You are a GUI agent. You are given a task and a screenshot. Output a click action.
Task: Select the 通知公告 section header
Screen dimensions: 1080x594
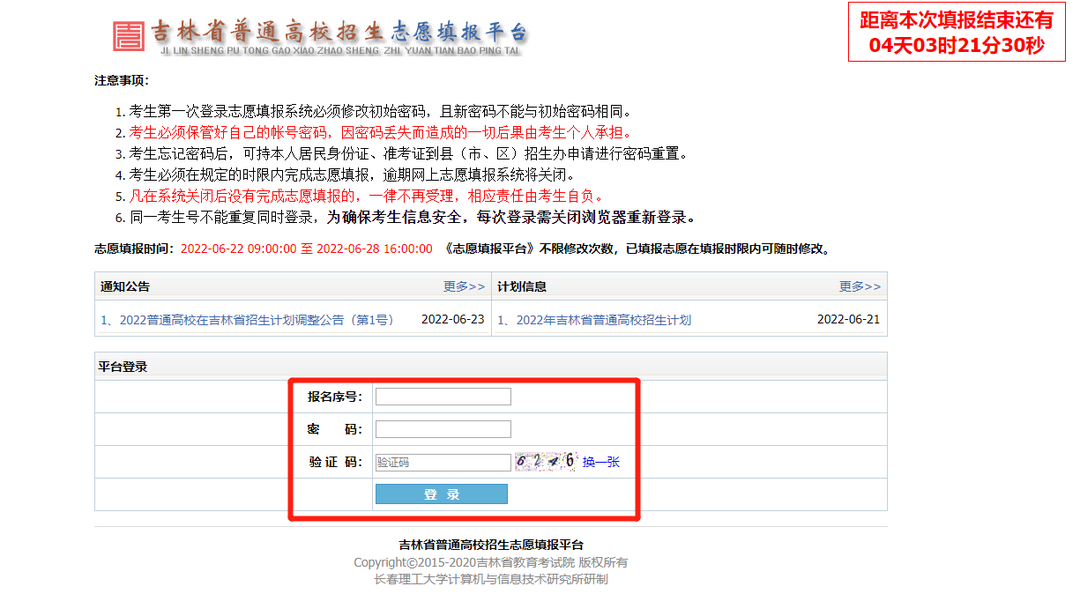click(x=125, y=287)
